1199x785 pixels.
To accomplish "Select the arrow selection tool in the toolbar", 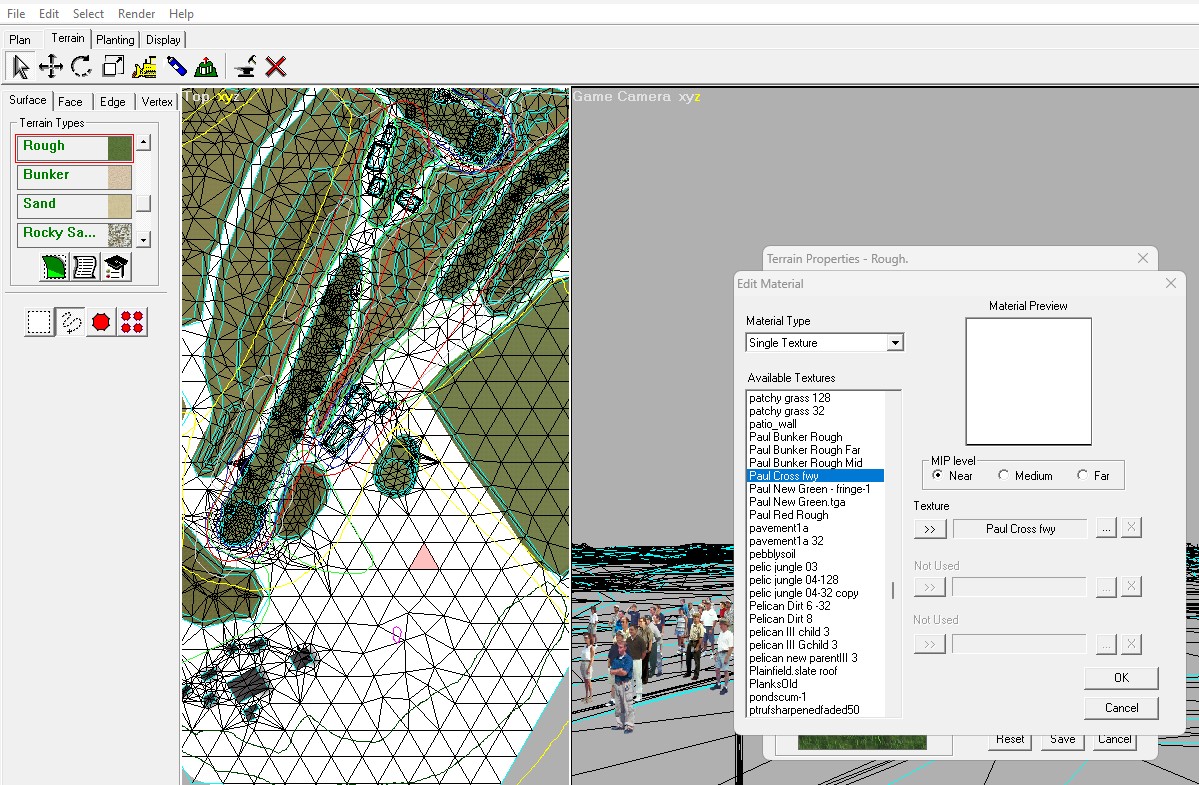I will [18, 66].
